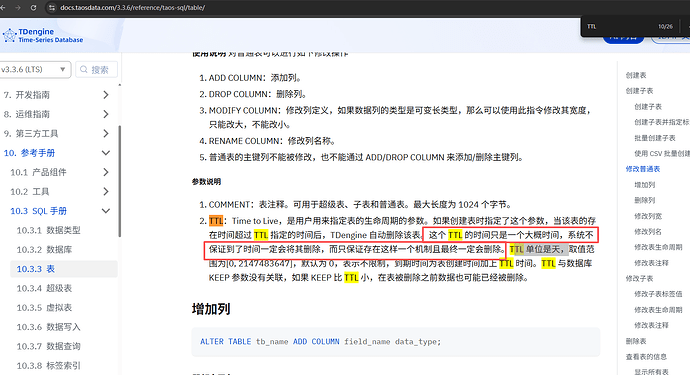The height and width of the screenshot is (375, 690).
Task: Jump to 批量创建子表 in contents
Action: coord(655,138)
